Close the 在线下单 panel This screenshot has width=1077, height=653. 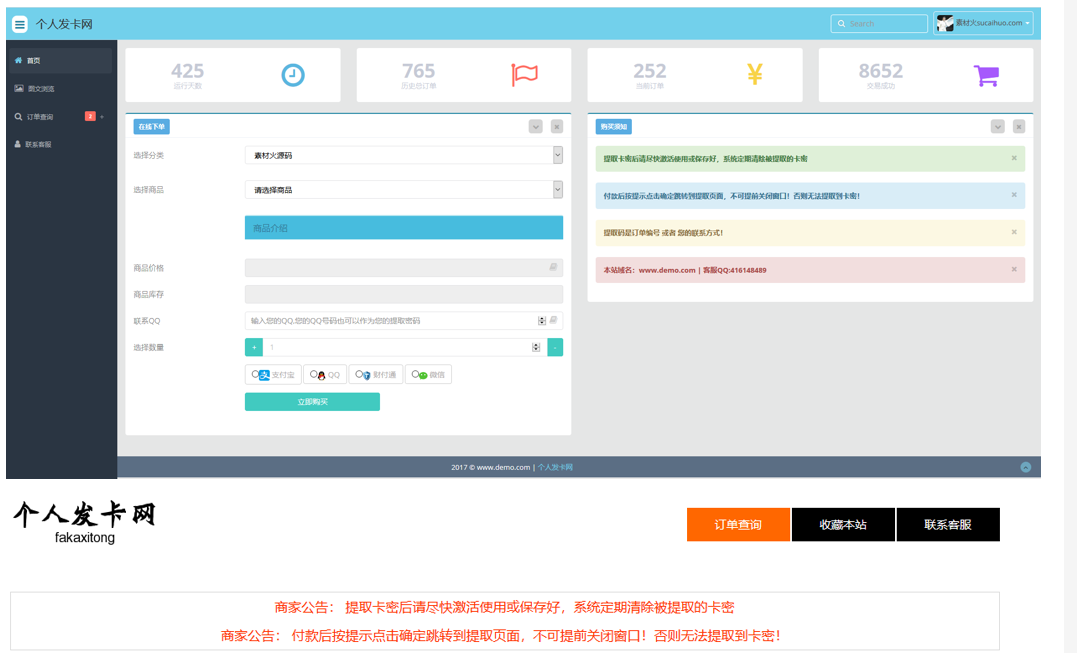point(557,126)
